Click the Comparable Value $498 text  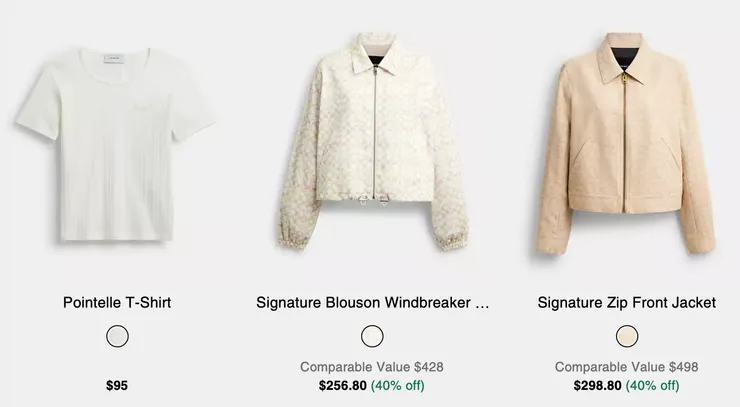[x=627, y=367]
